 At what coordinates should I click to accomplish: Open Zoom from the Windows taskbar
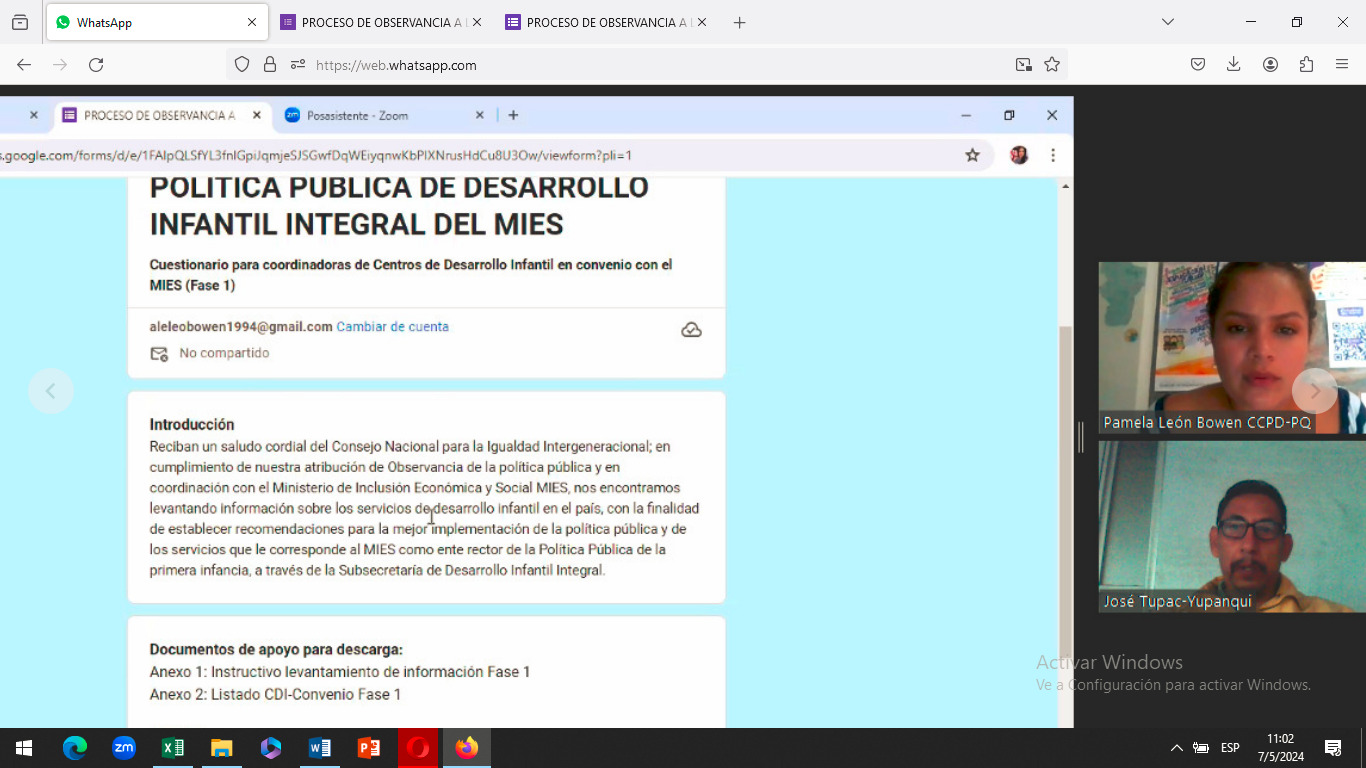(124, 748)
